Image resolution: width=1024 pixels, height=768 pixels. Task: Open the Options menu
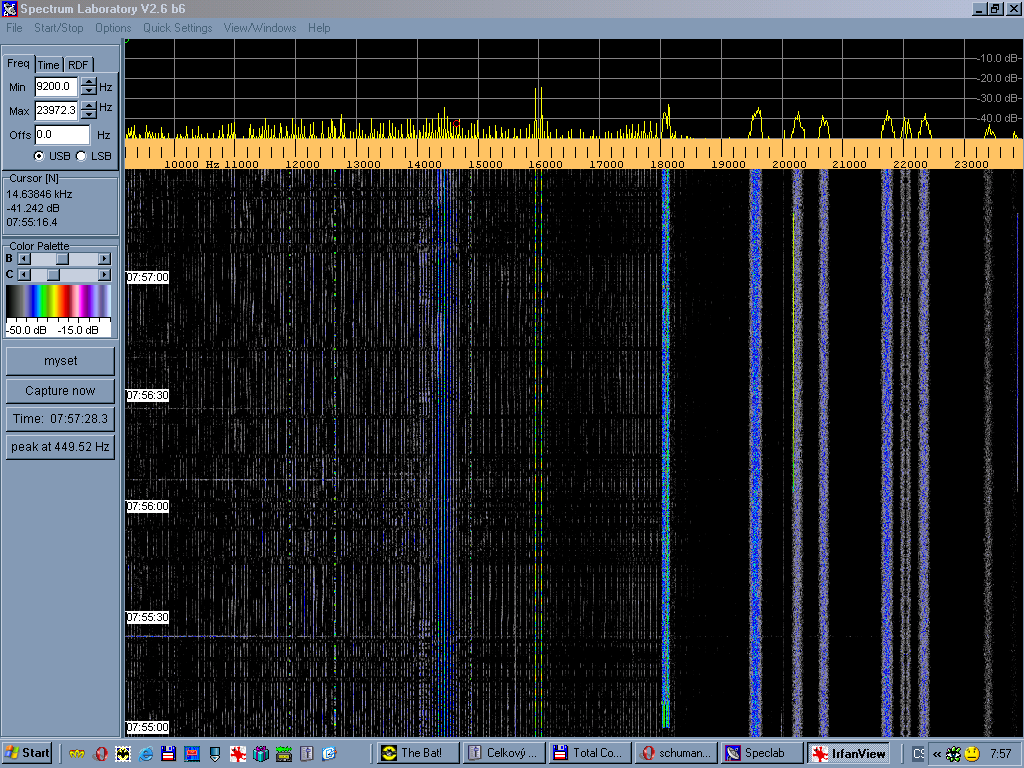point(113,28)
